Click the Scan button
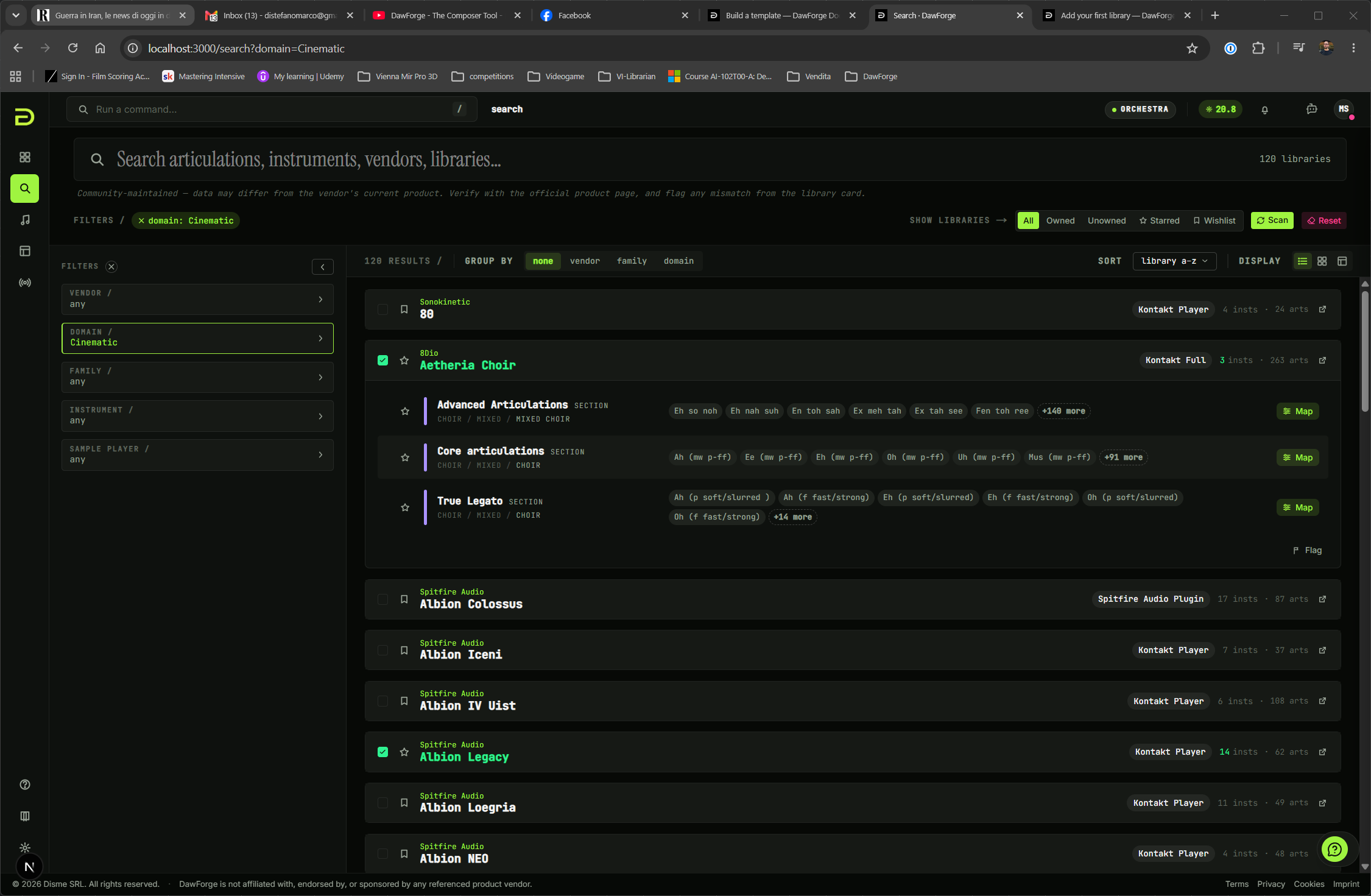 (x=1272, y=220)
